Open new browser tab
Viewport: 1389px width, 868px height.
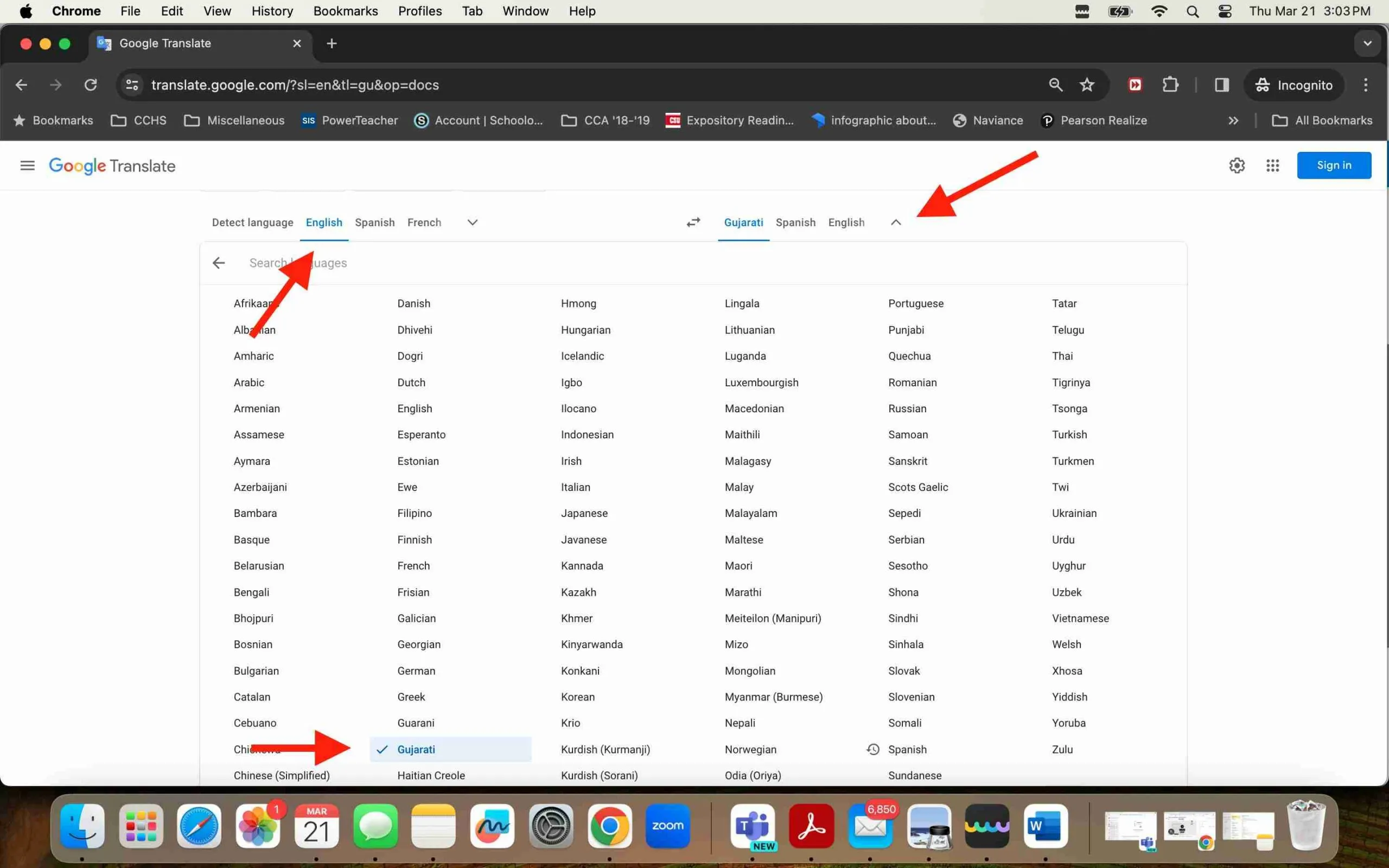click(331, 43)
